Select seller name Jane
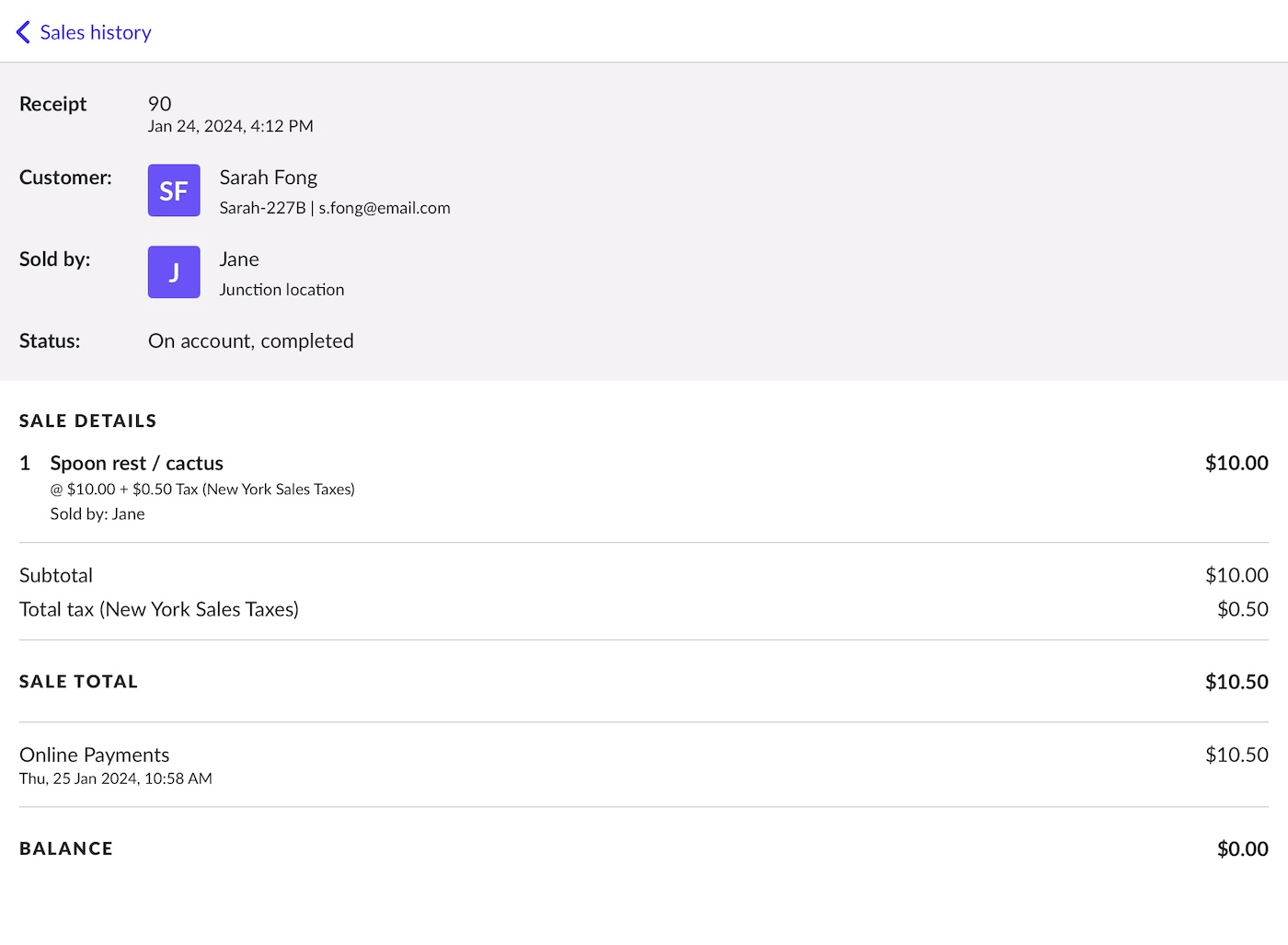1288x945 pixels. click(239, 259)
